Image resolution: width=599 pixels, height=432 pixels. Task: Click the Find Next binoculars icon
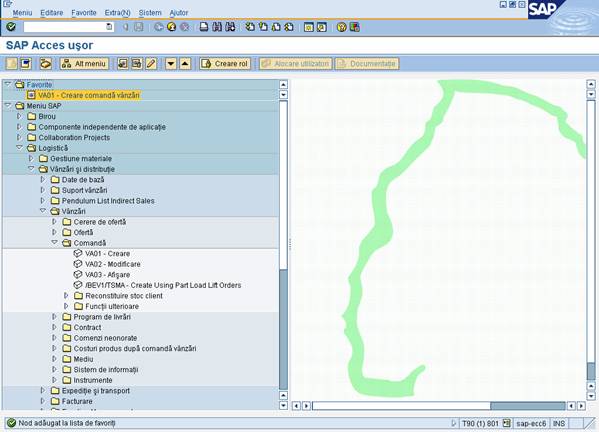click(230, 27)
